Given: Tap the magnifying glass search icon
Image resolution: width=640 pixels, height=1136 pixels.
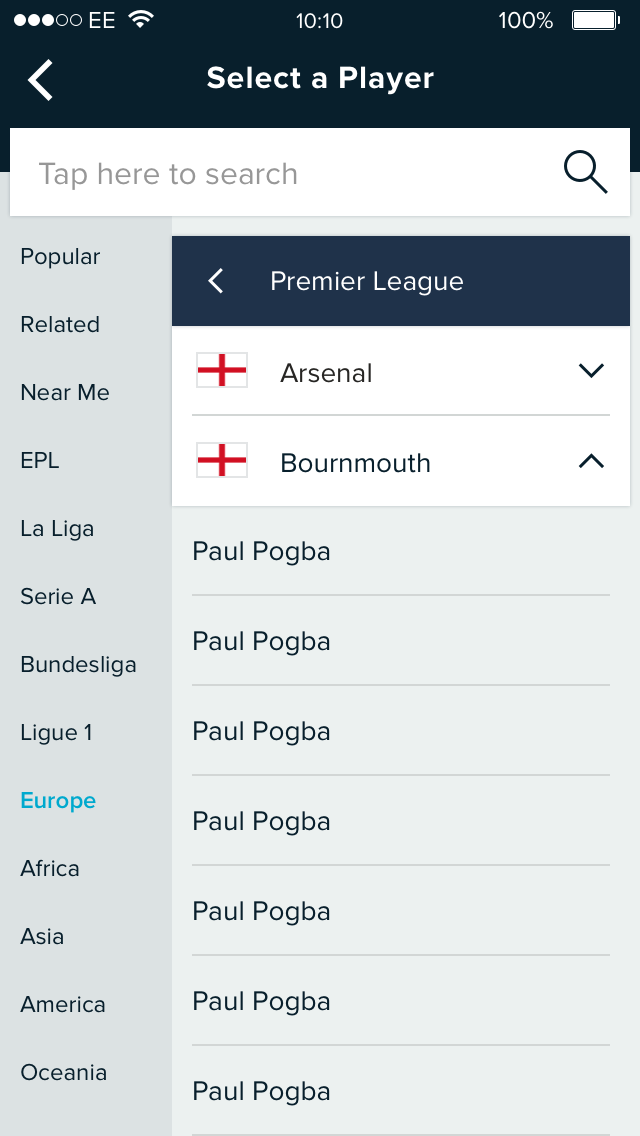Looking at the screenshot, I should click(x=585, y=173).
